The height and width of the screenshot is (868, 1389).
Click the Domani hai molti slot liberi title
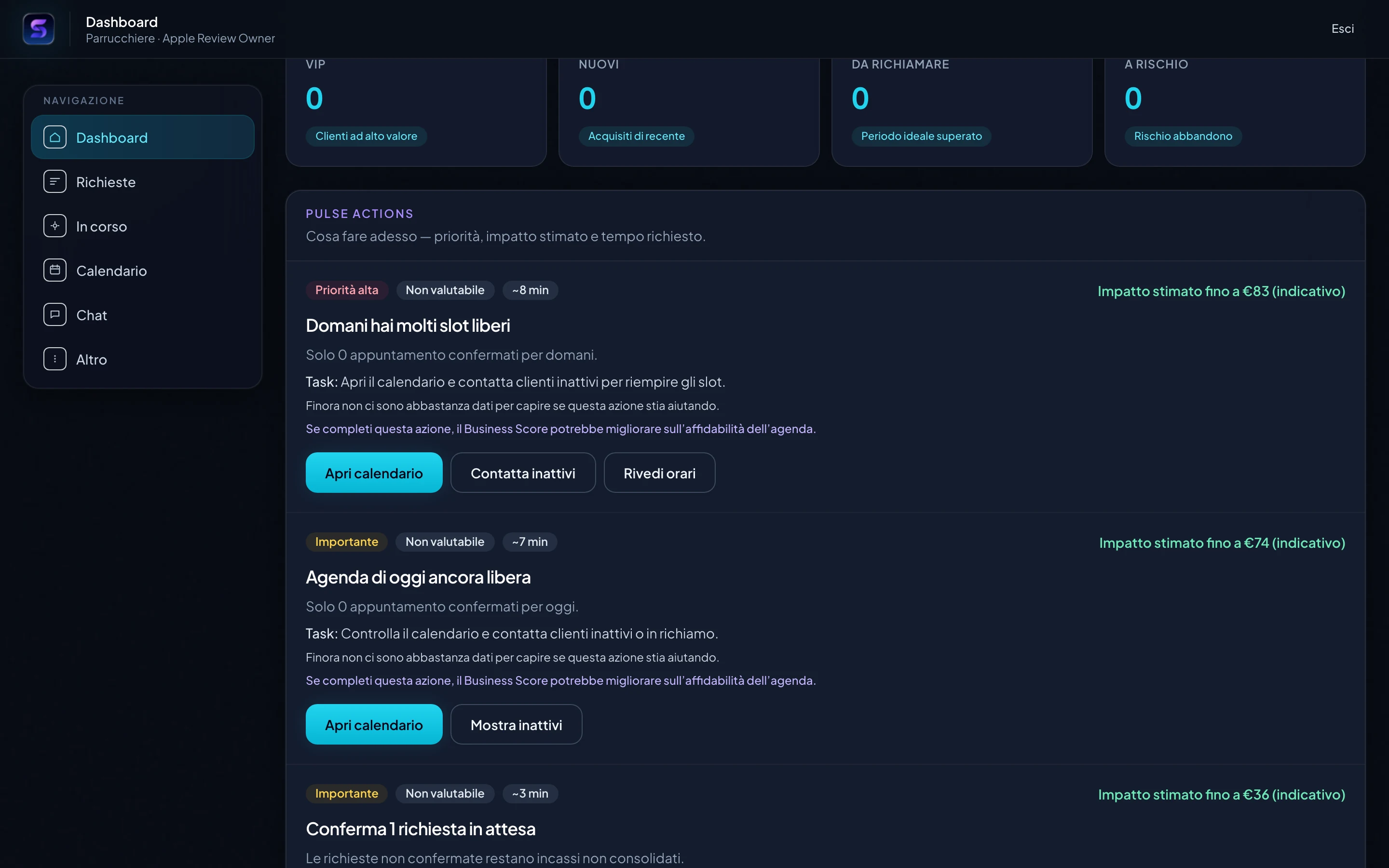pos(408,325)
